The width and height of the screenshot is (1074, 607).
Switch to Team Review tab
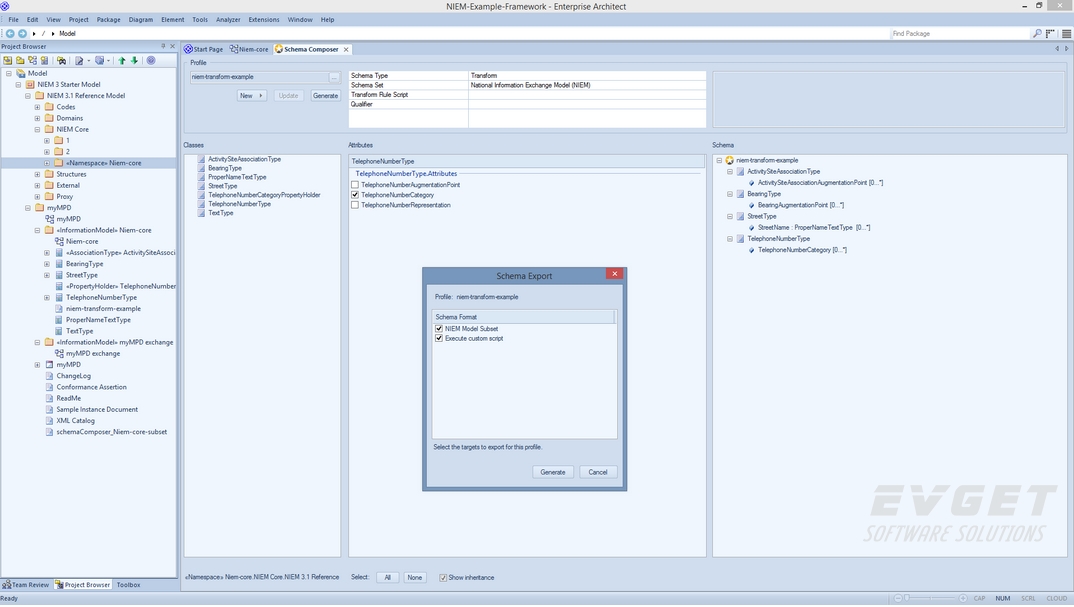point(25,584)
